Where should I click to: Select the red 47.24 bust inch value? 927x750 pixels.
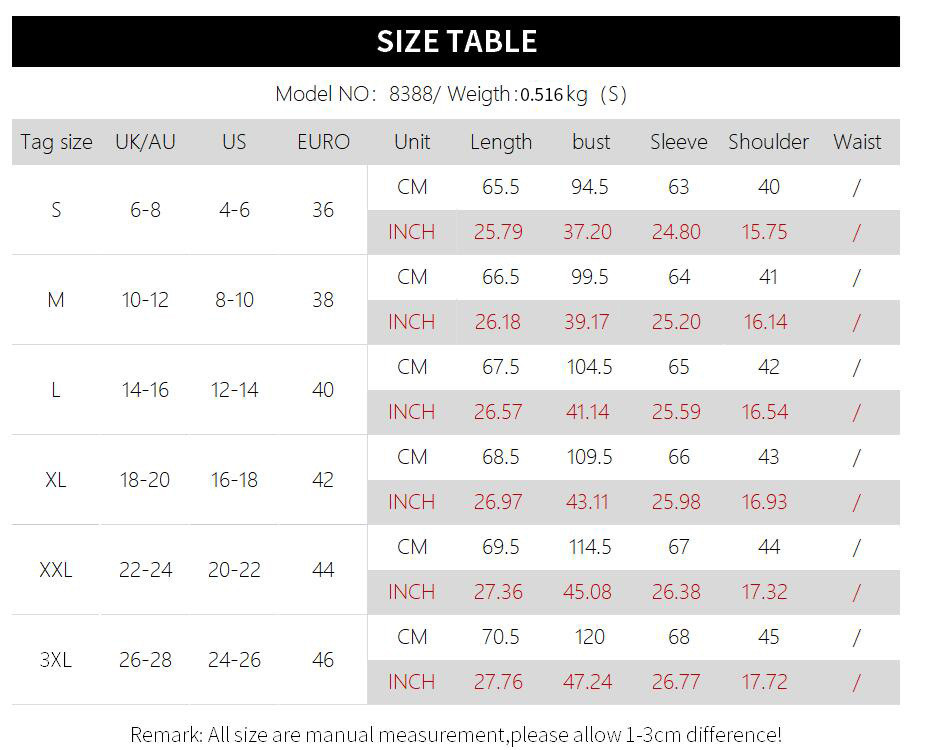pyautogui.click(x=588, y=682)
